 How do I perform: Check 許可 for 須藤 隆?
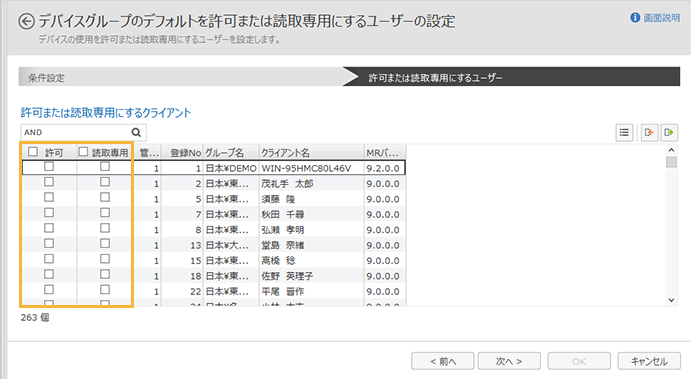(49, 197)
